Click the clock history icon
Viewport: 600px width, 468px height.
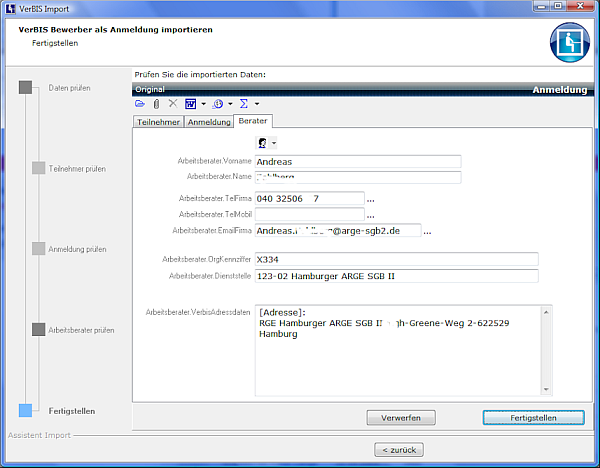pyautogui.click(x=217, y=103)
